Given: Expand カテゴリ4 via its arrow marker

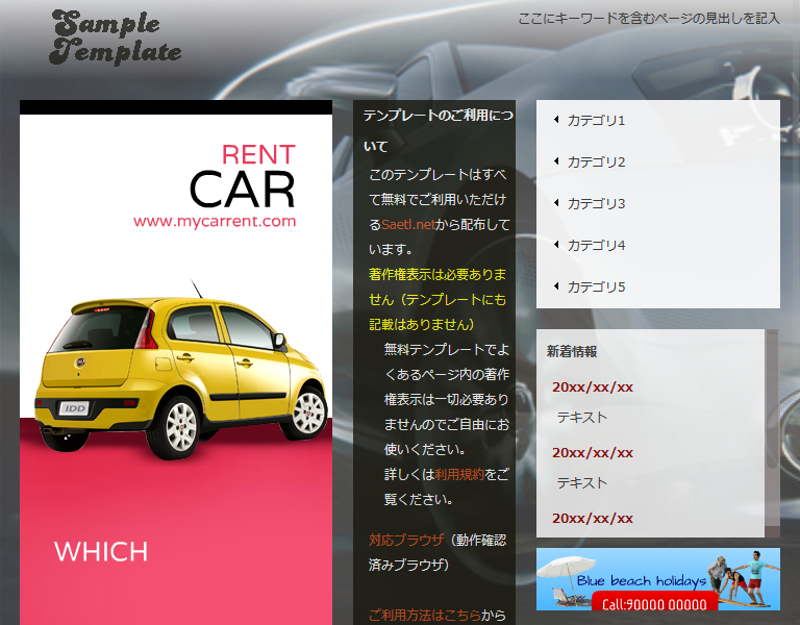Looking at the screenshot, I should 557,245.
